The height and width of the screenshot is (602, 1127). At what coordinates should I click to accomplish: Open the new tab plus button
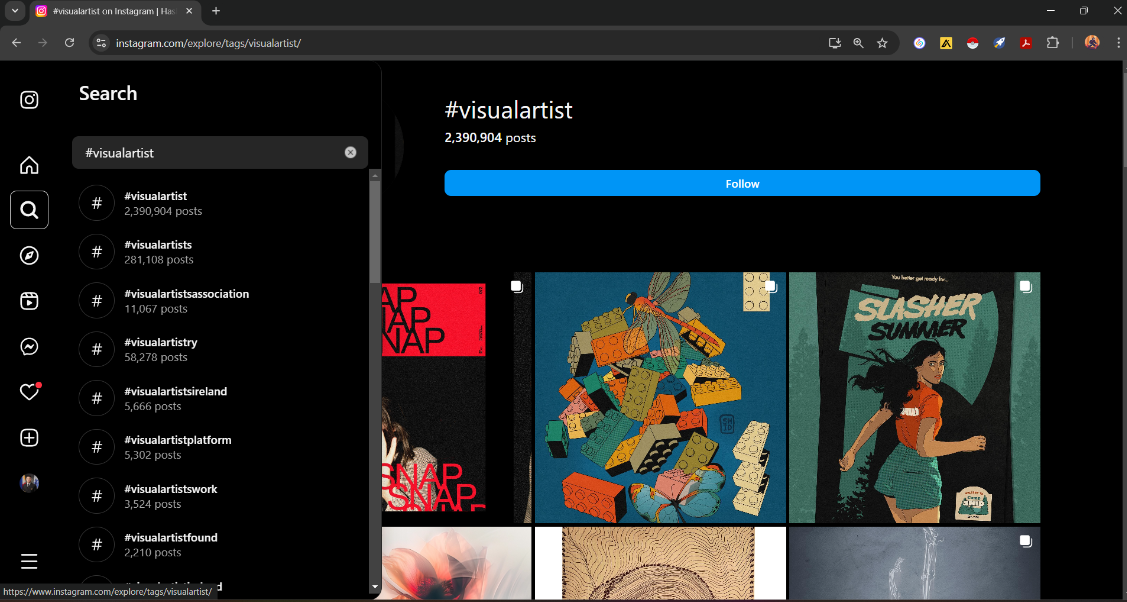[216, 11]
